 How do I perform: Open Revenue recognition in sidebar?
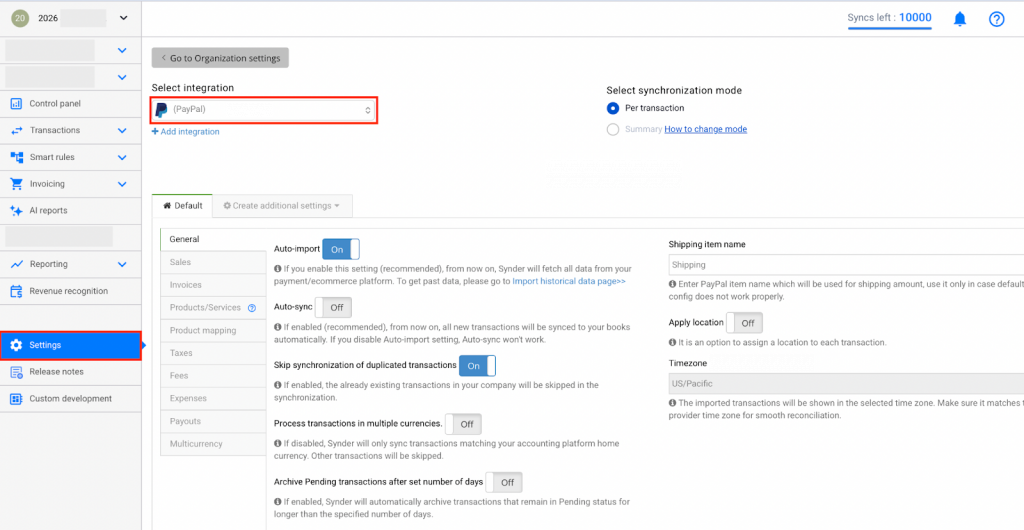[x=68, y=291]
